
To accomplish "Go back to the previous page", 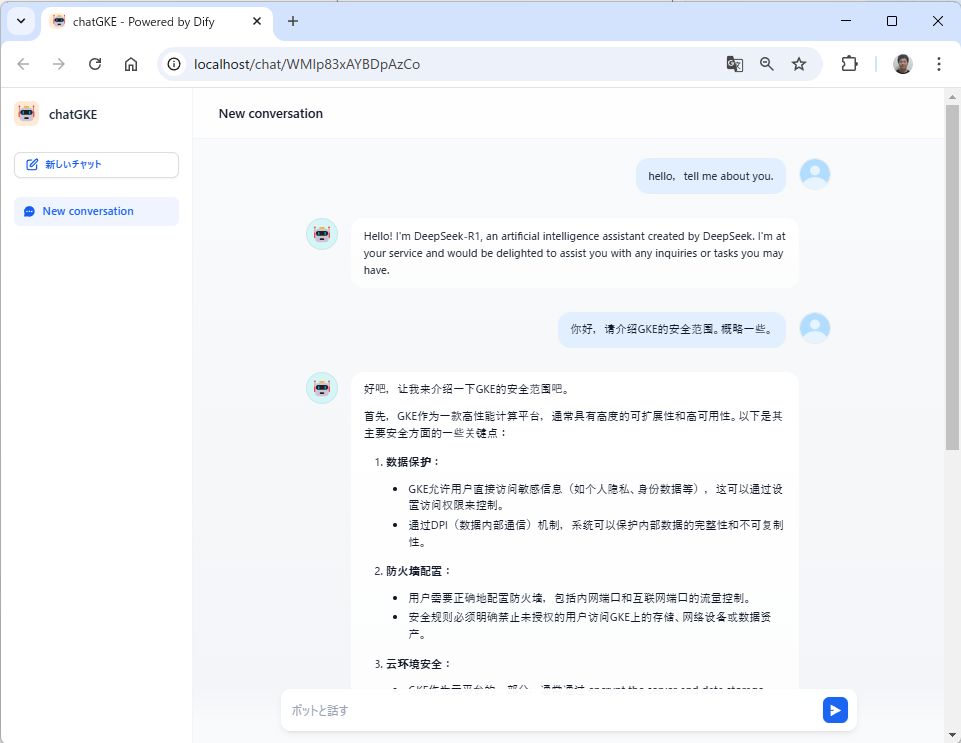I will 23,64.
